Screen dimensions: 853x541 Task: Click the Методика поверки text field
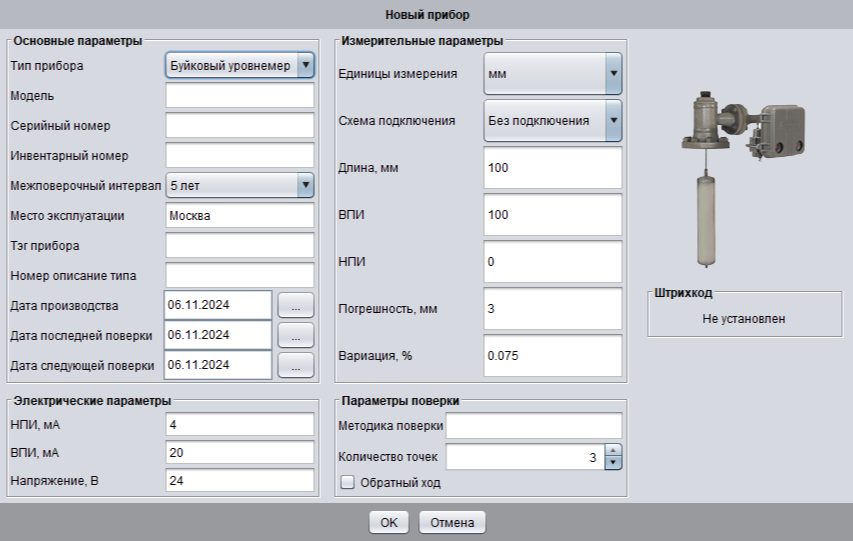[x=534, y=427]
